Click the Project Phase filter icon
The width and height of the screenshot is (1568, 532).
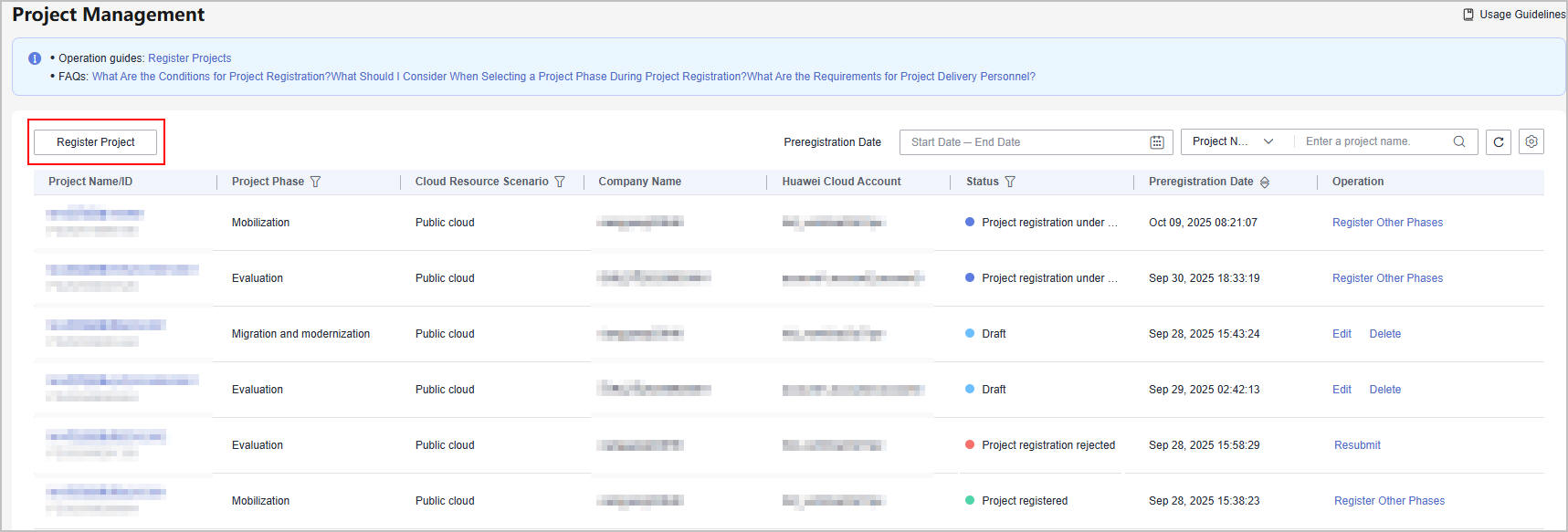click(x=316, y=182)
